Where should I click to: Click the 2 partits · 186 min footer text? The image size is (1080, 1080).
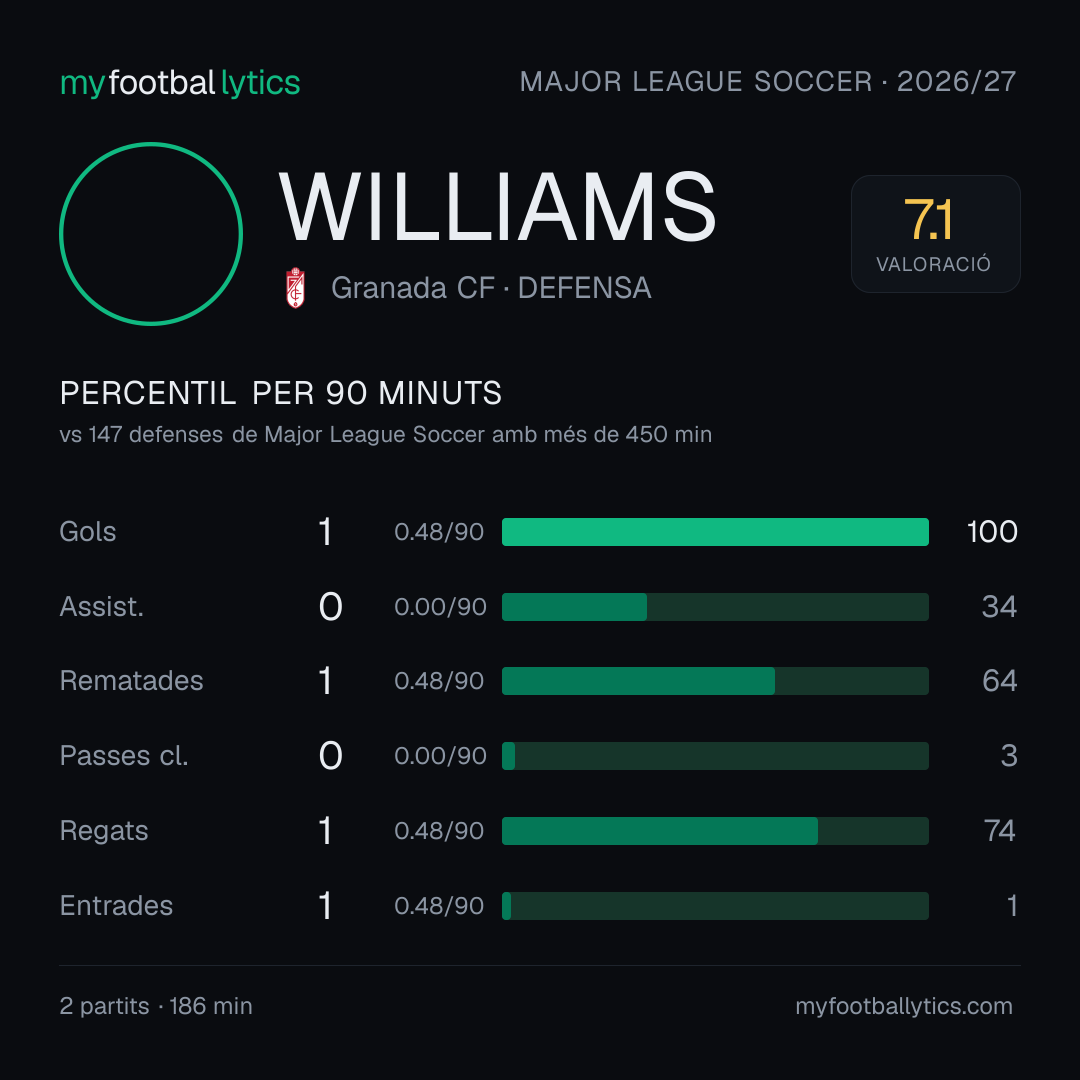[x=156, y=1006]
